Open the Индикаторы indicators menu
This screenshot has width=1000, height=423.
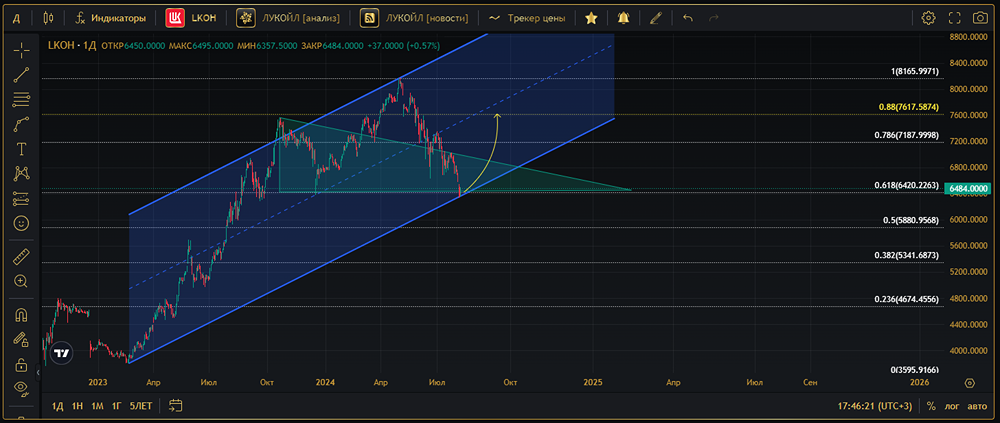point(111,18)
